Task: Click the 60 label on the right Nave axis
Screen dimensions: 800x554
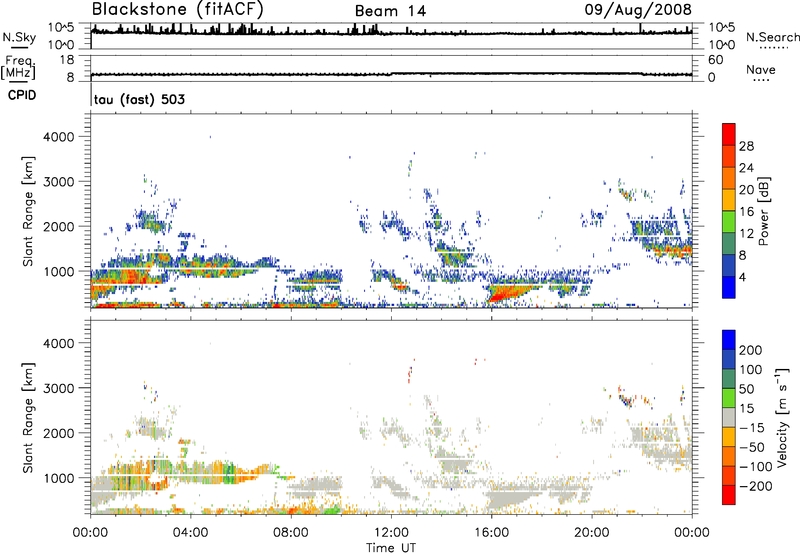Action: point(716,60)
